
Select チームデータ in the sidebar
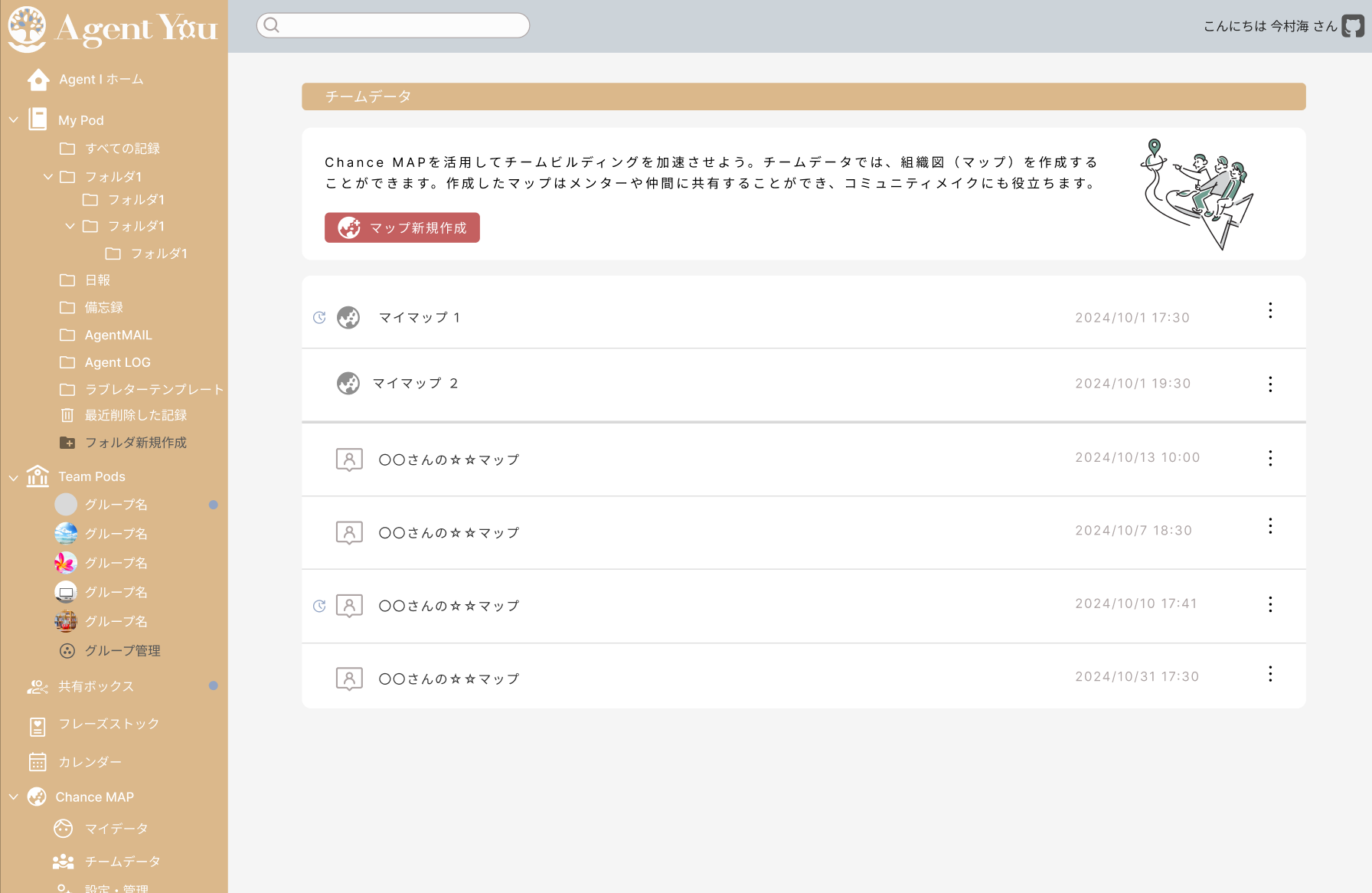click(x=122, y=862)
